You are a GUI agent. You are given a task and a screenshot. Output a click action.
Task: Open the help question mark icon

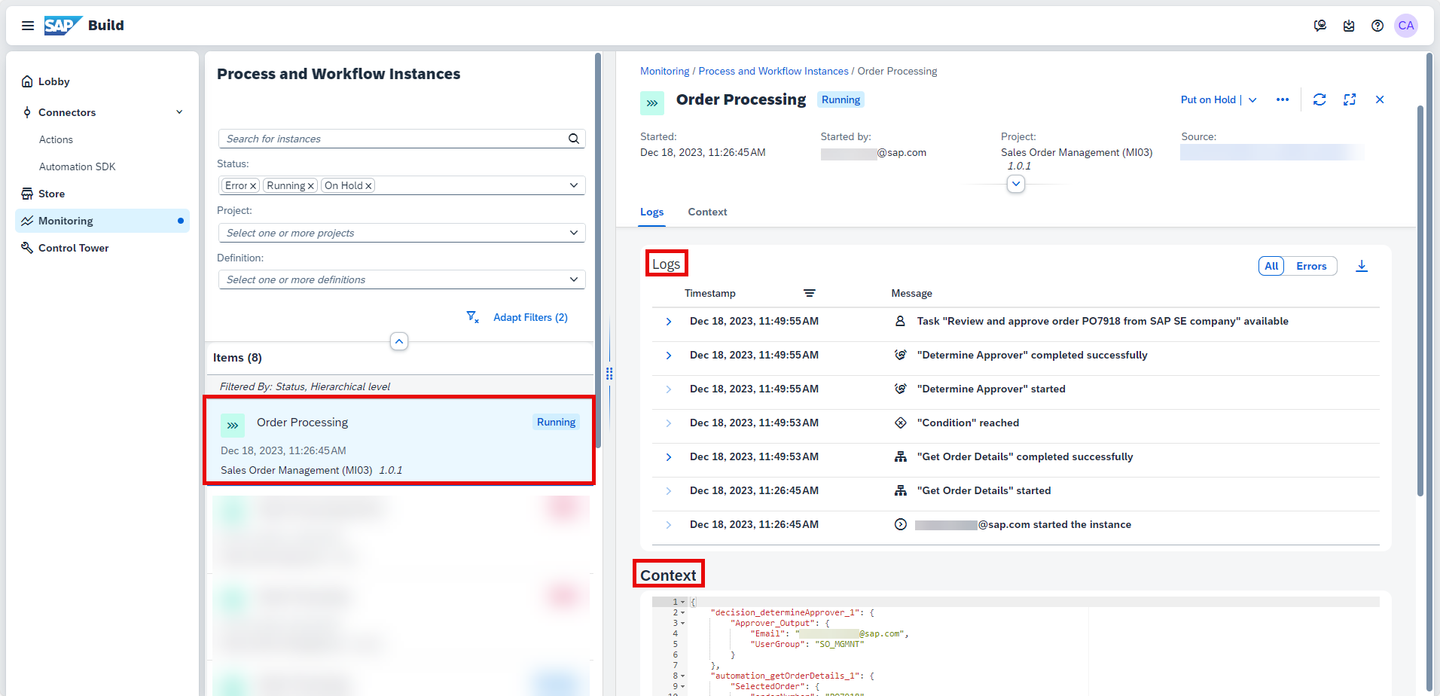(1377, 26)
